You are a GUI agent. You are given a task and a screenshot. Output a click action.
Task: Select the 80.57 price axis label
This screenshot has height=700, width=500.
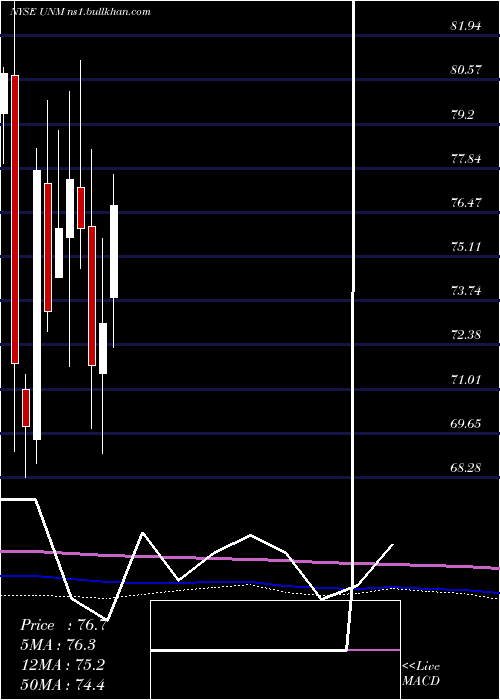click(x=466, y=70)
